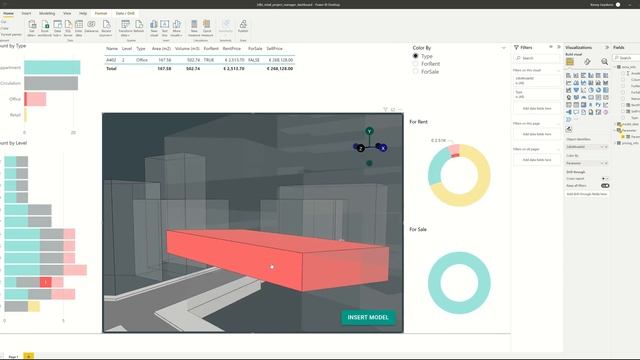This screenshot has height=360, width=640.
Task: Create a Quick measure
Action: (x=207, y=28)
